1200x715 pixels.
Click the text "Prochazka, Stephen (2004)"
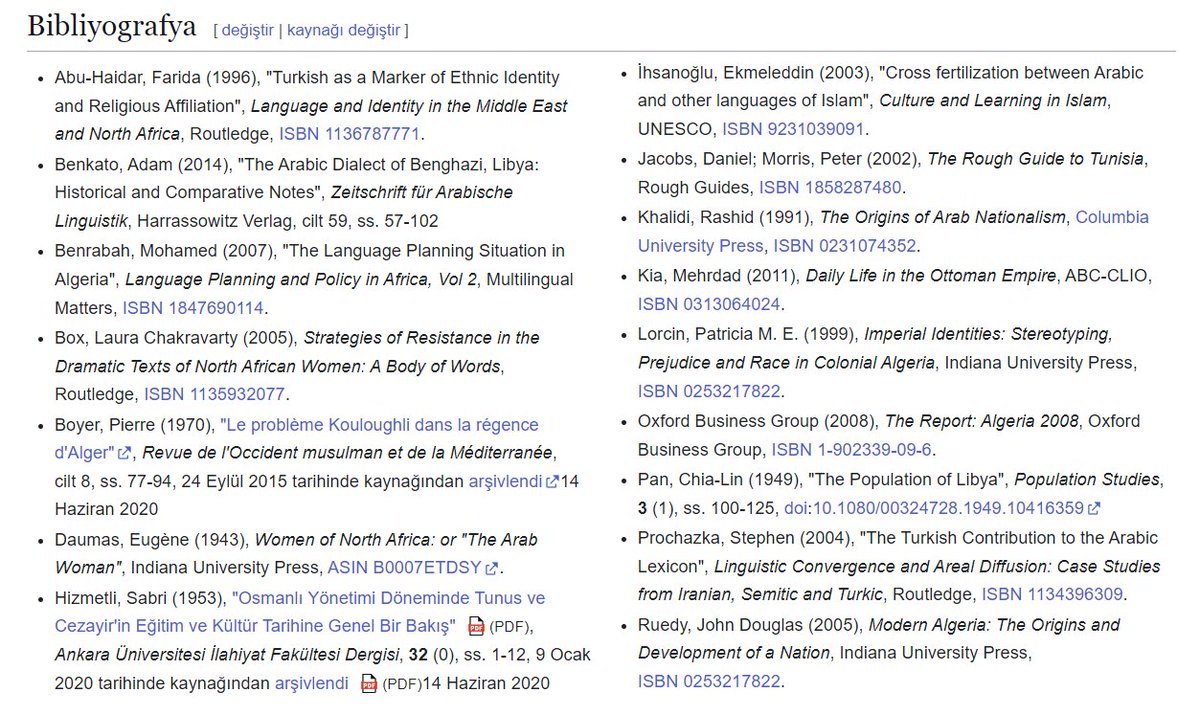click(746, 537)
